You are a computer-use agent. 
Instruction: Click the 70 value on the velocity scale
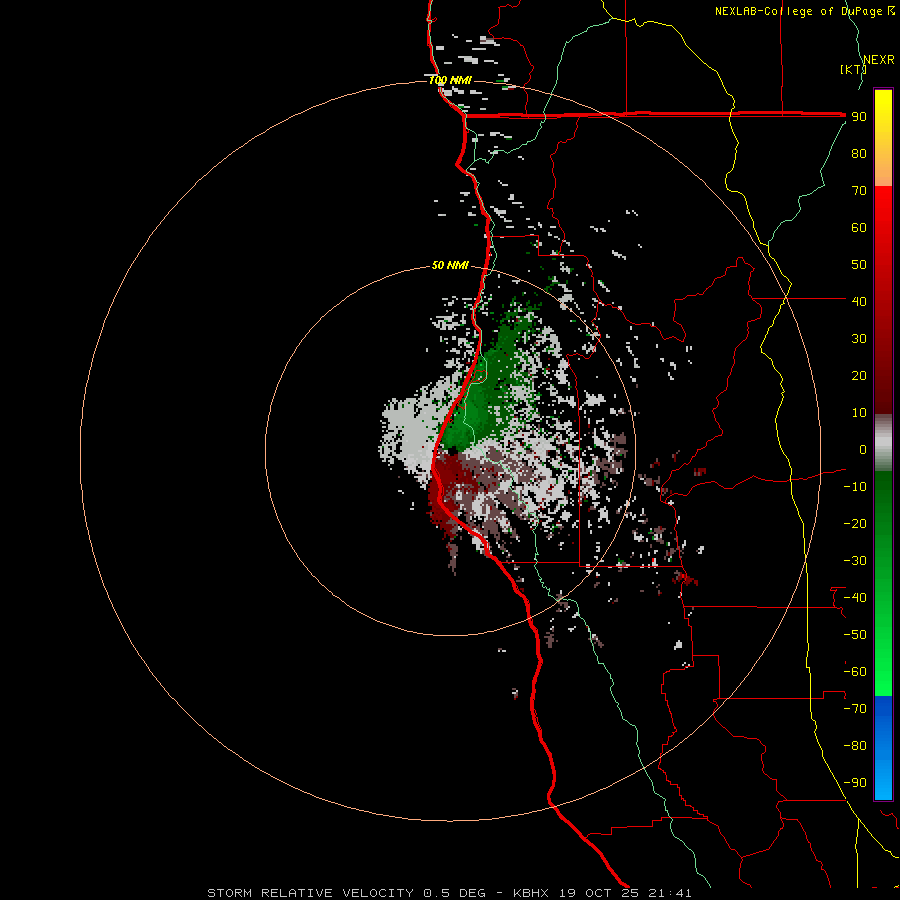click(x=859, y=191)
